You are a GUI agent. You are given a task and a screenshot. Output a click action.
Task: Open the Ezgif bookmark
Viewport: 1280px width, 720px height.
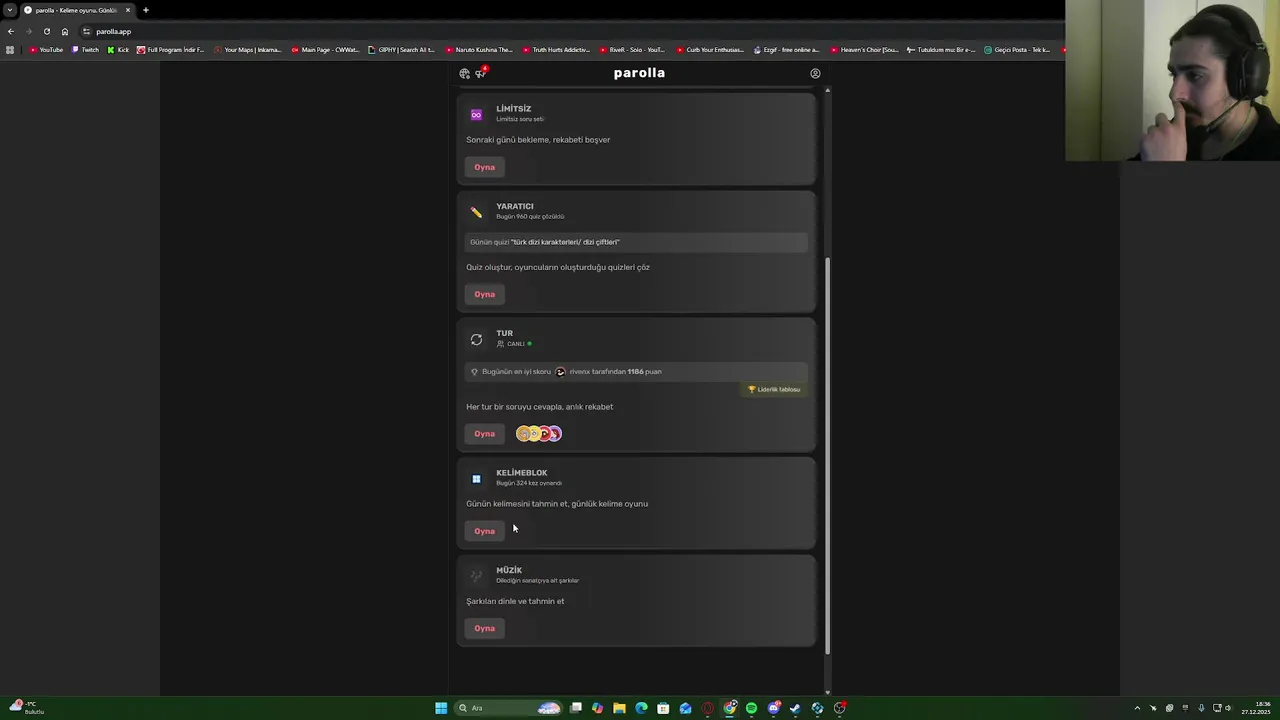coord(786,49)
